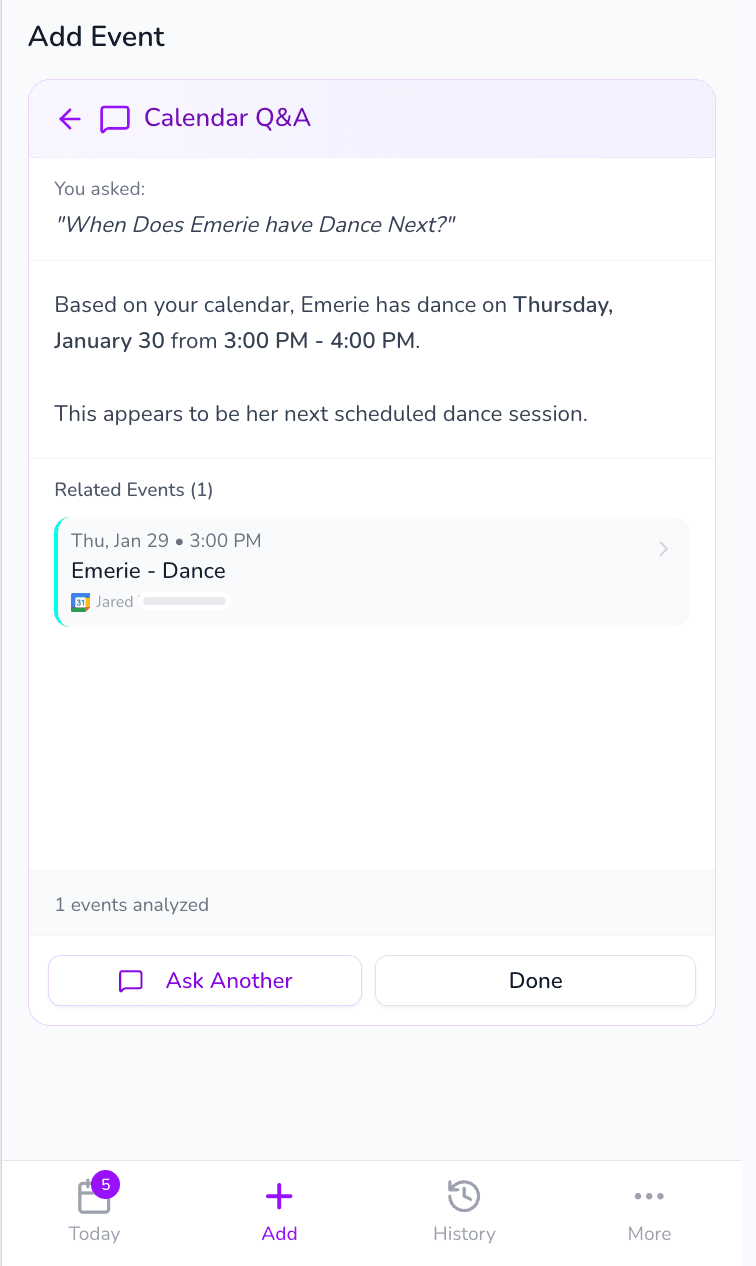Click Ask Another to pose new question
Image resolution: width=756 pixels, height=1266 pixels.
tap(205, 981)
